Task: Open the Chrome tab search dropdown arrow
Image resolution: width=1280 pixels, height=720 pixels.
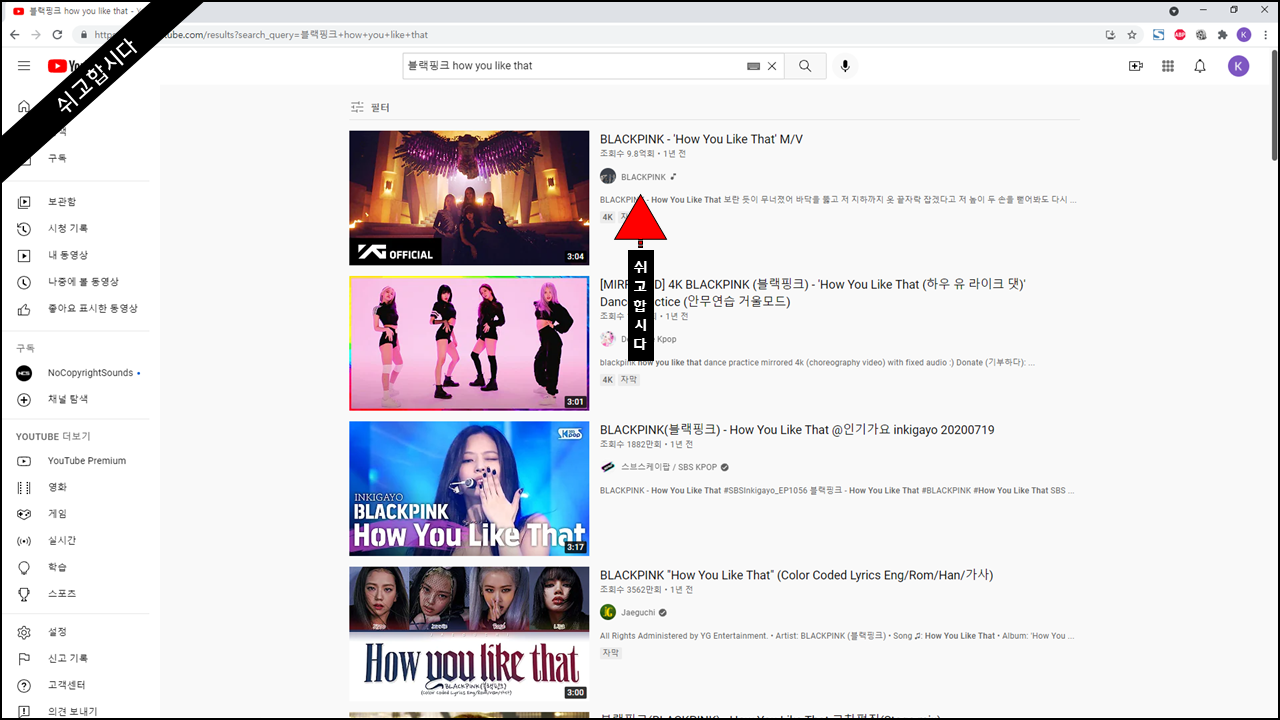Action: coord(1174,10)
